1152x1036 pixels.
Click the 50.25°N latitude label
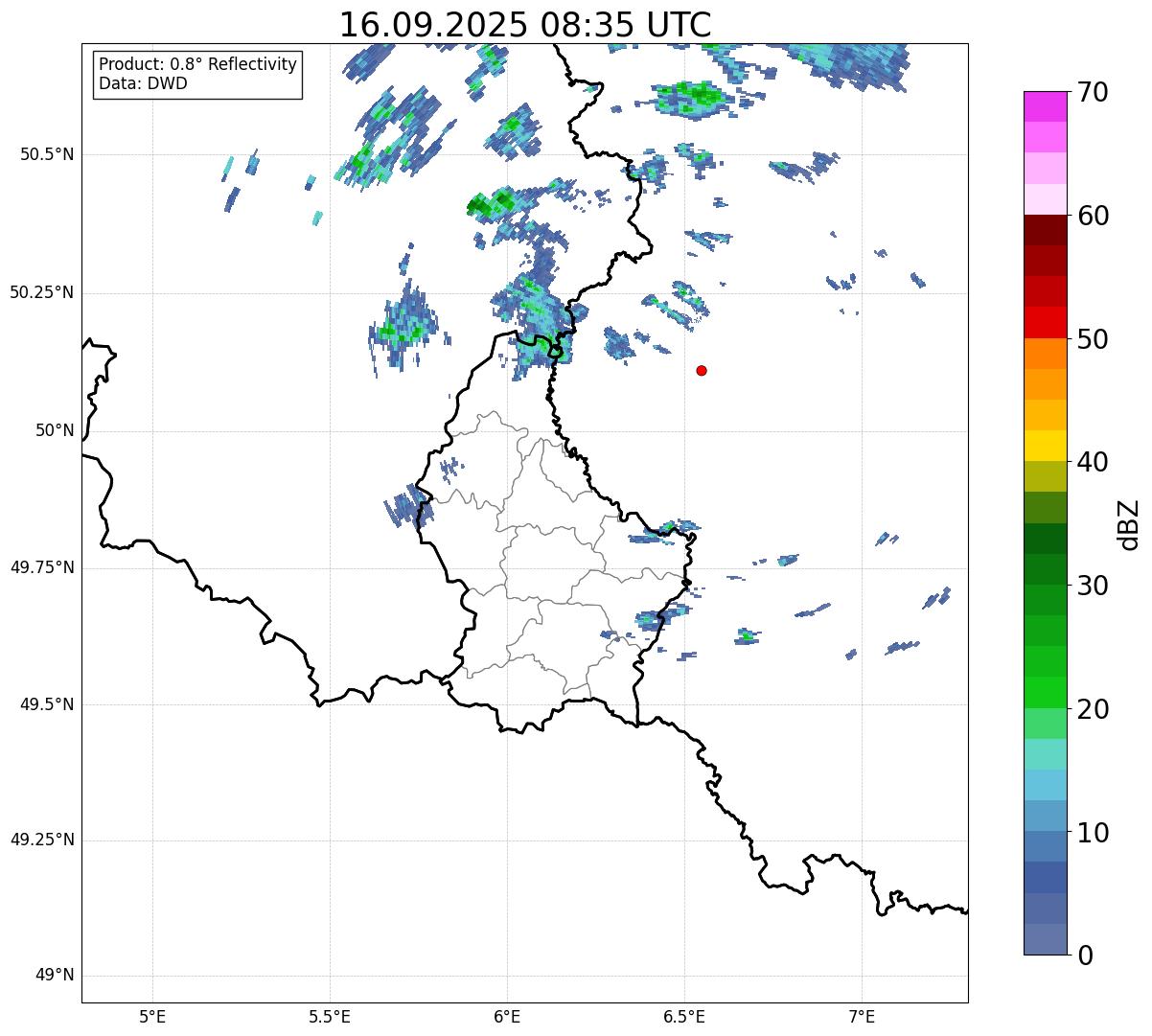pyautogui.click(x=42, y=292)
